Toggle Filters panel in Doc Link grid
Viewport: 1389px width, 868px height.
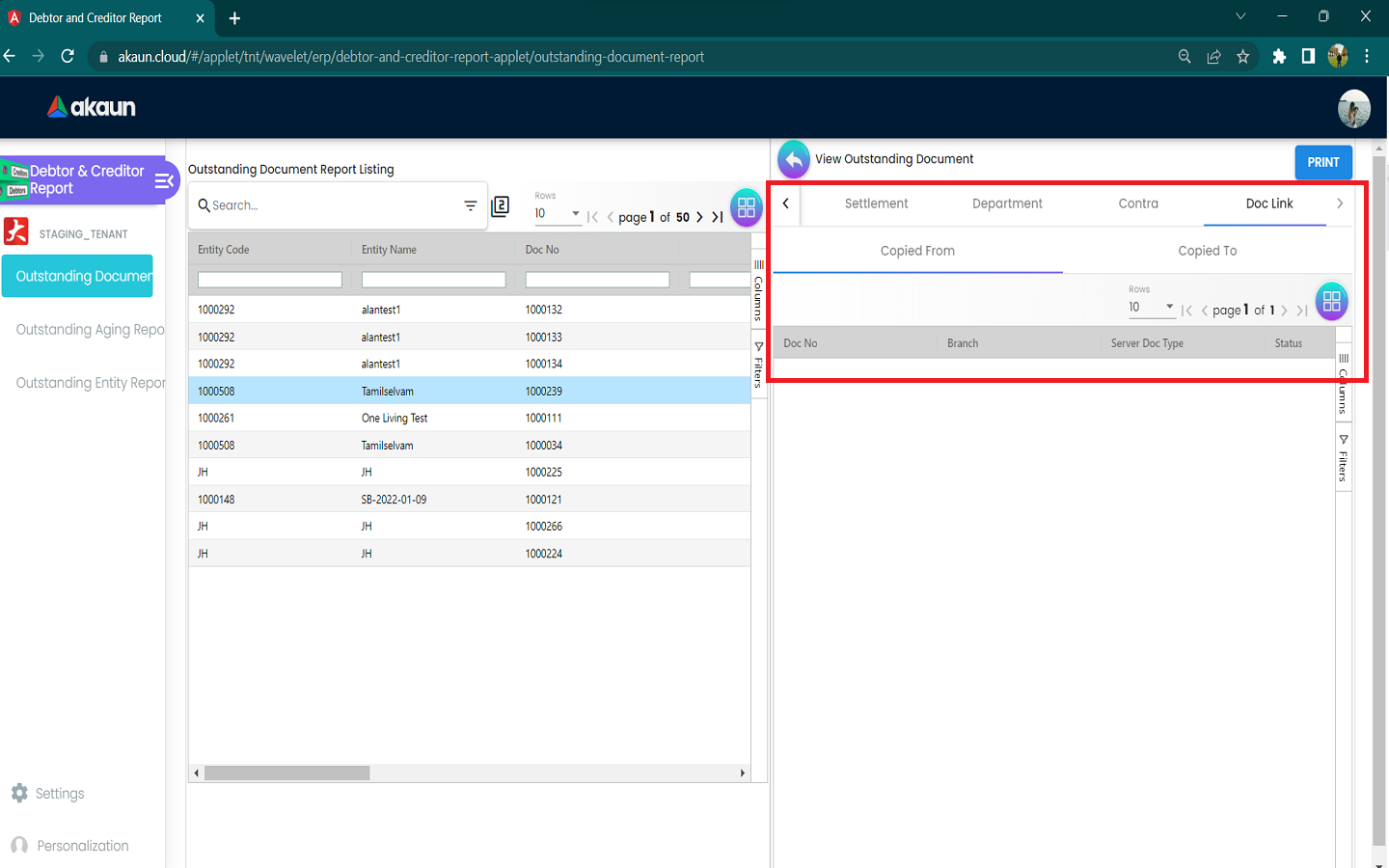coord(1343,459)
